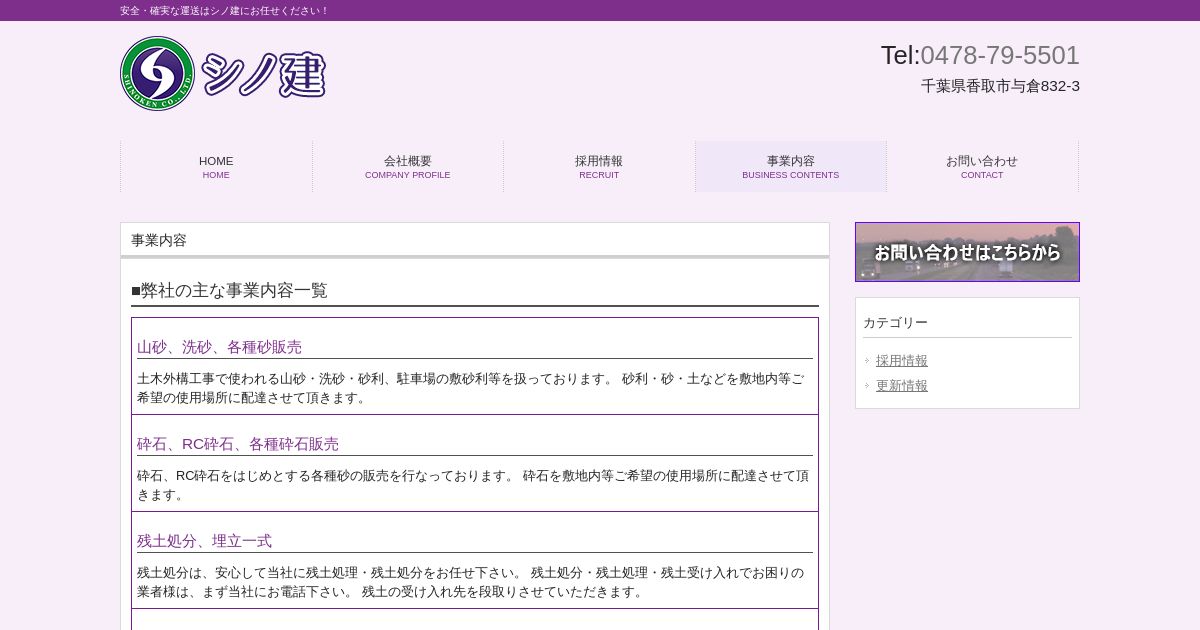
Task: Click the シノ建 company logo
Action: pos(223,74)
